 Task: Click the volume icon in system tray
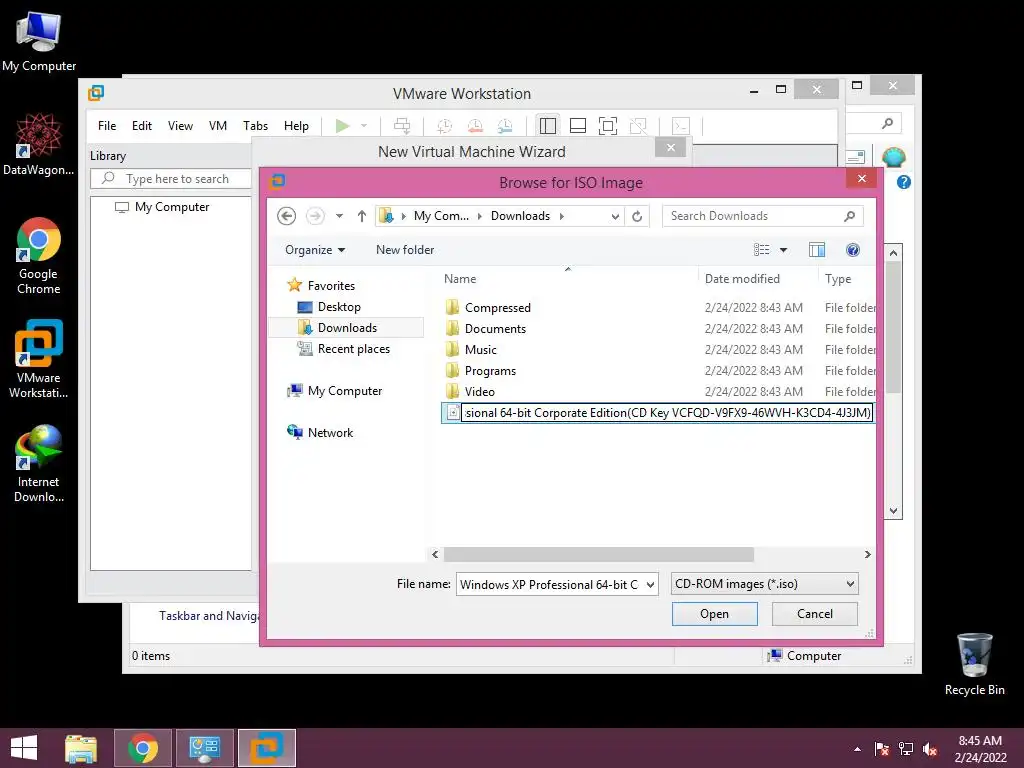(930, 749)
